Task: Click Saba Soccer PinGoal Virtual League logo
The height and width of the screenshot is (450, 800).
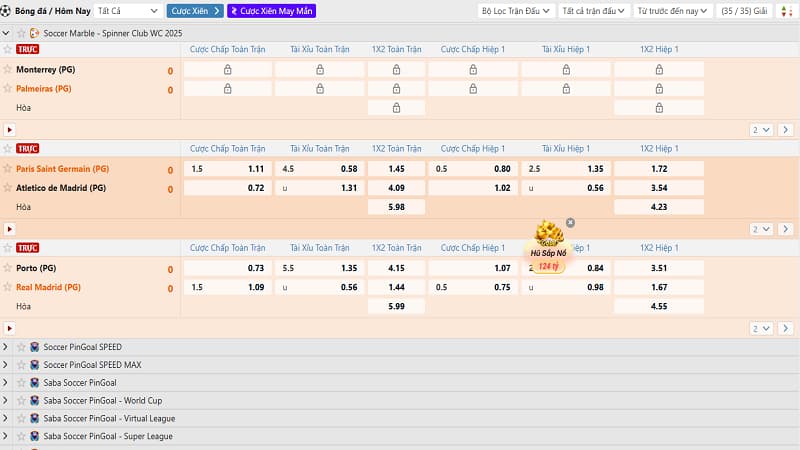Action: click(34, 418)
